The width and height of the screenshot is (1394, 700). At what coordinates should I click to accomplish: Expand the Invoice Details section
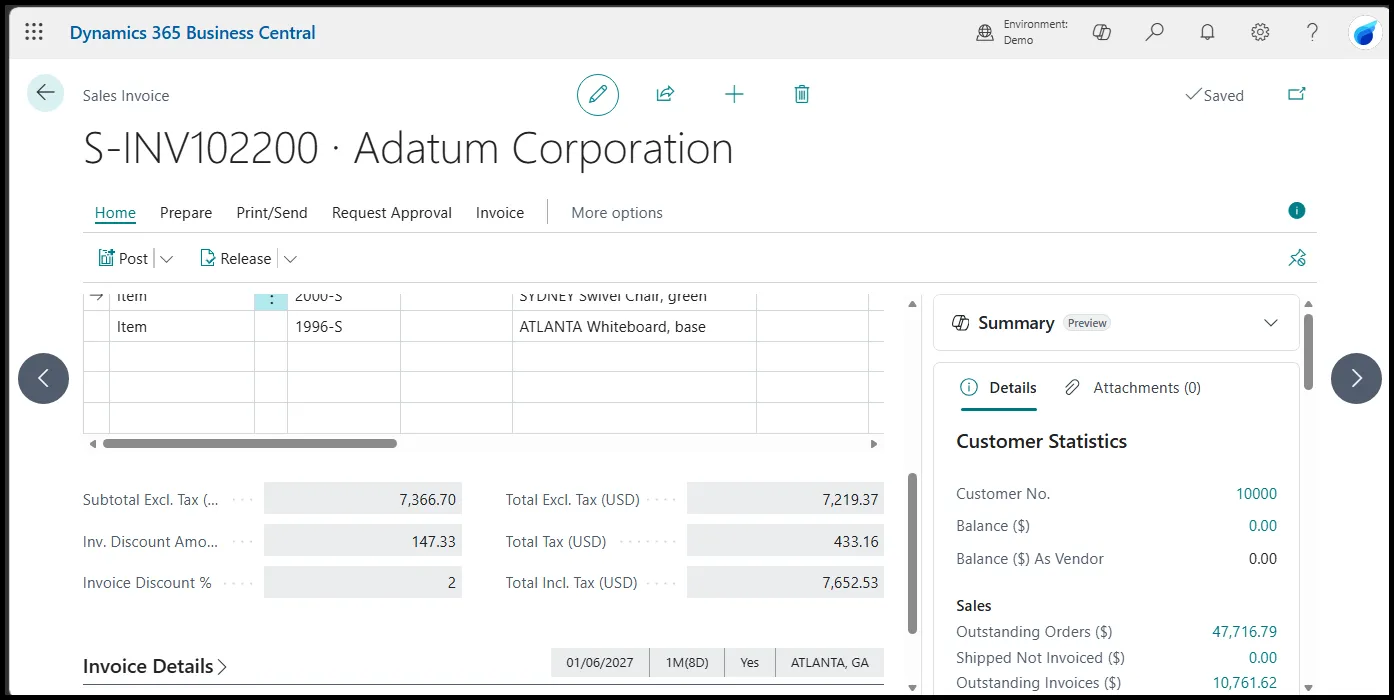pos(155,666)
